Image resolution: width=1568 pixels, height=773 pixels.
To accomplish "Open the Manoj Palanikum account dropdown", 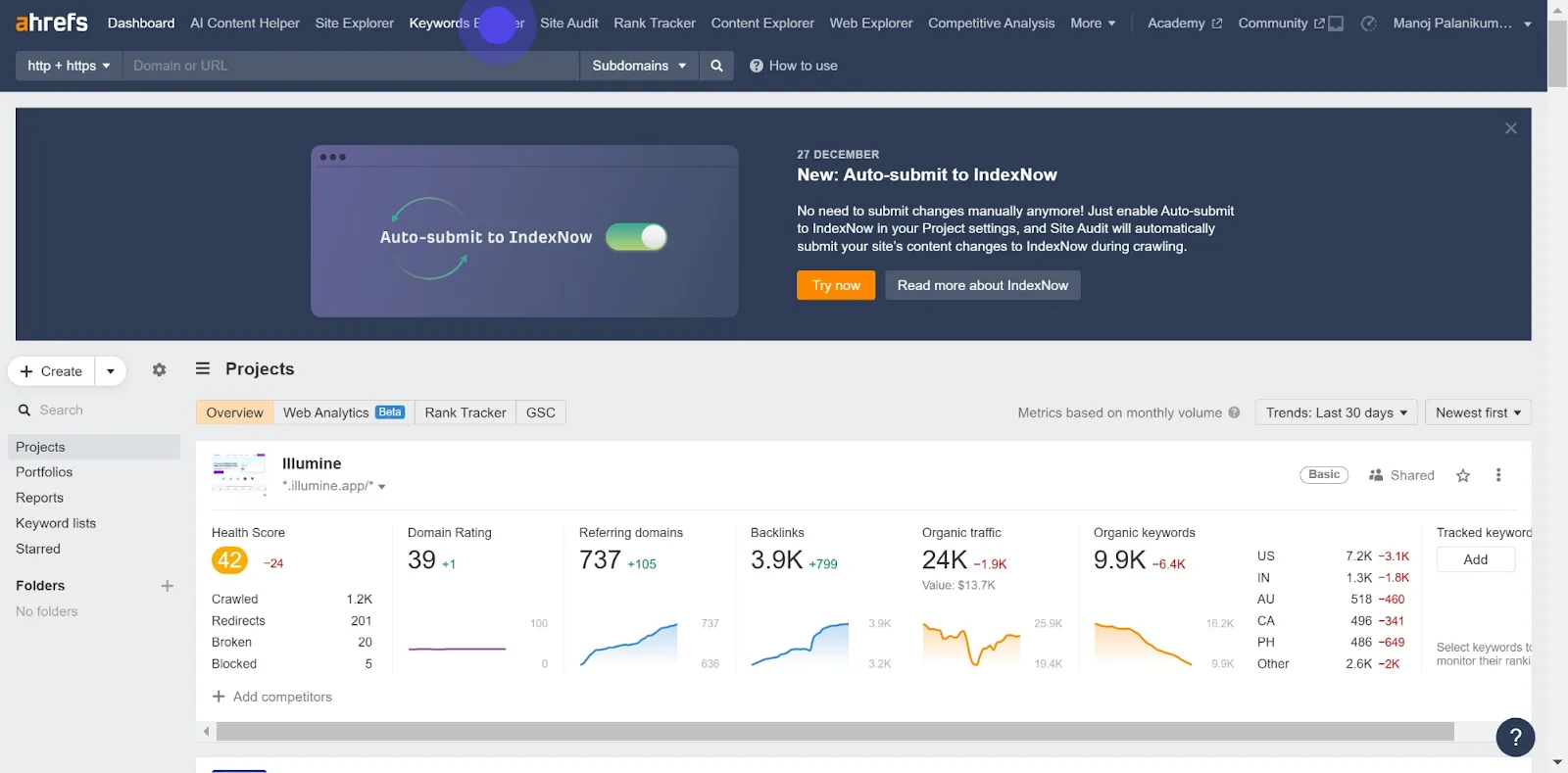I will click(1461, 24).
